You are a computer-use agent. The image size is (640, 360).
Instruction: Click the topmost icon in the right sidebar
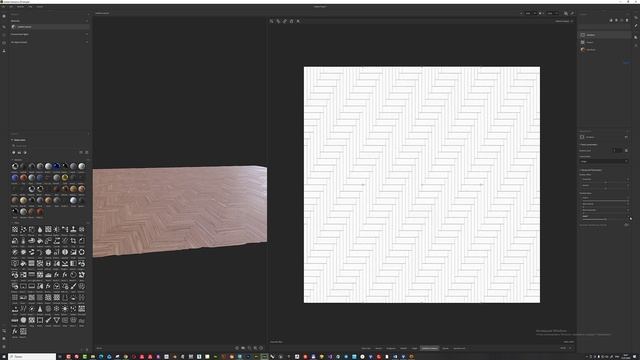coord(636,17)
